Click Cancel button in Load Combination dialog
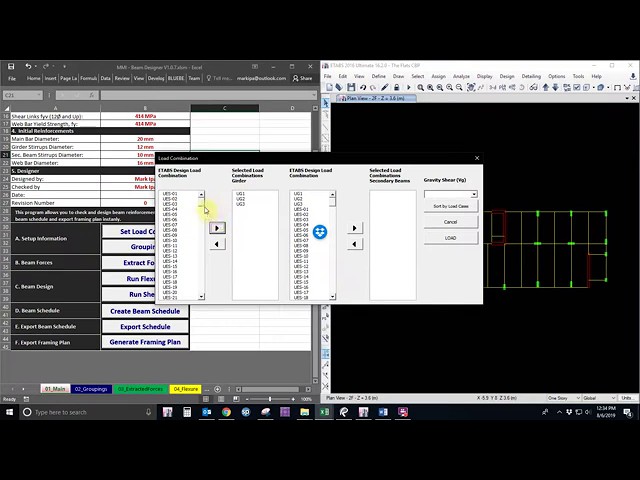 451,222
